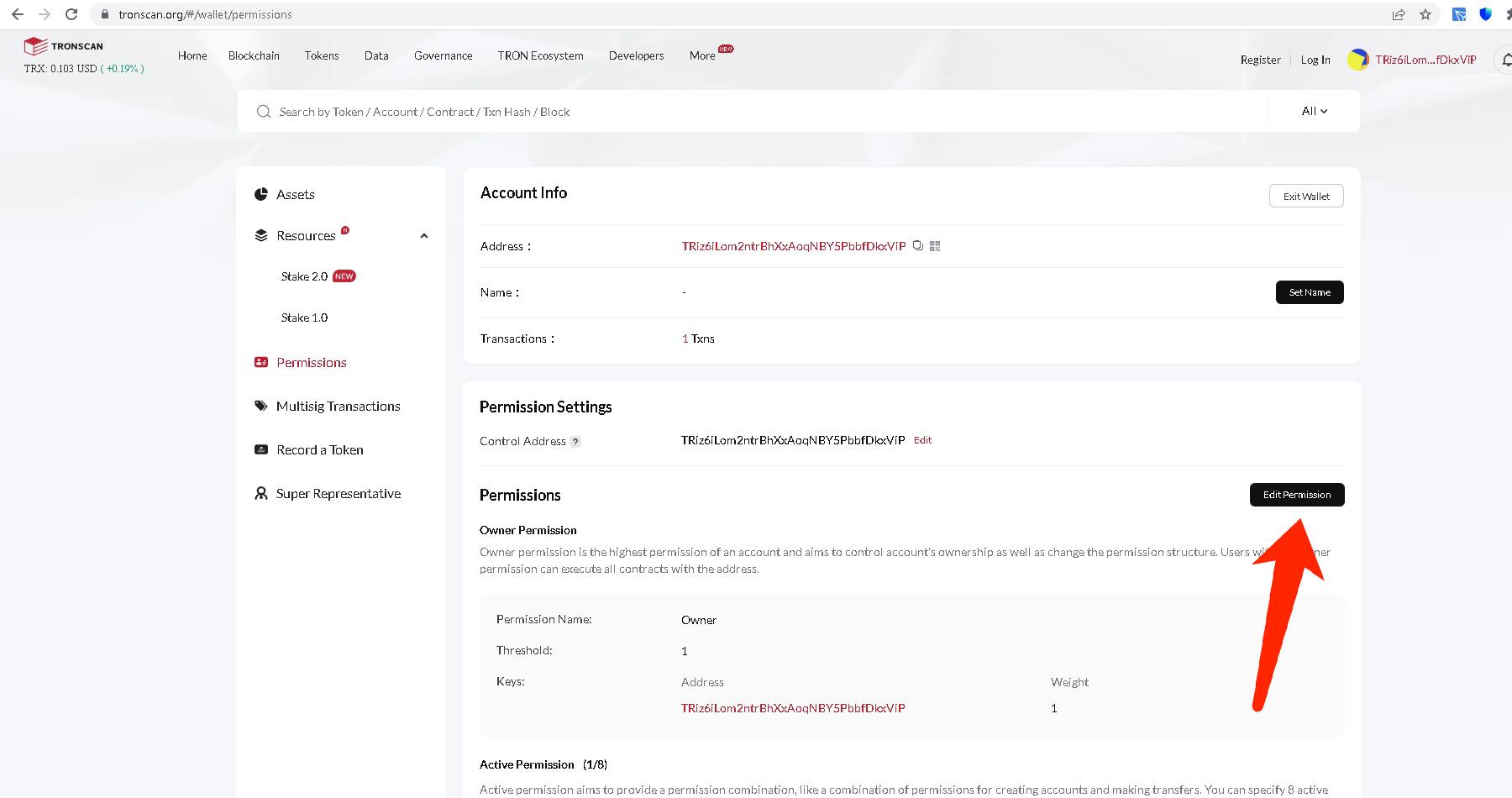Click the share page icon in address bar
1512x798 pixels.
[1399, 14]
